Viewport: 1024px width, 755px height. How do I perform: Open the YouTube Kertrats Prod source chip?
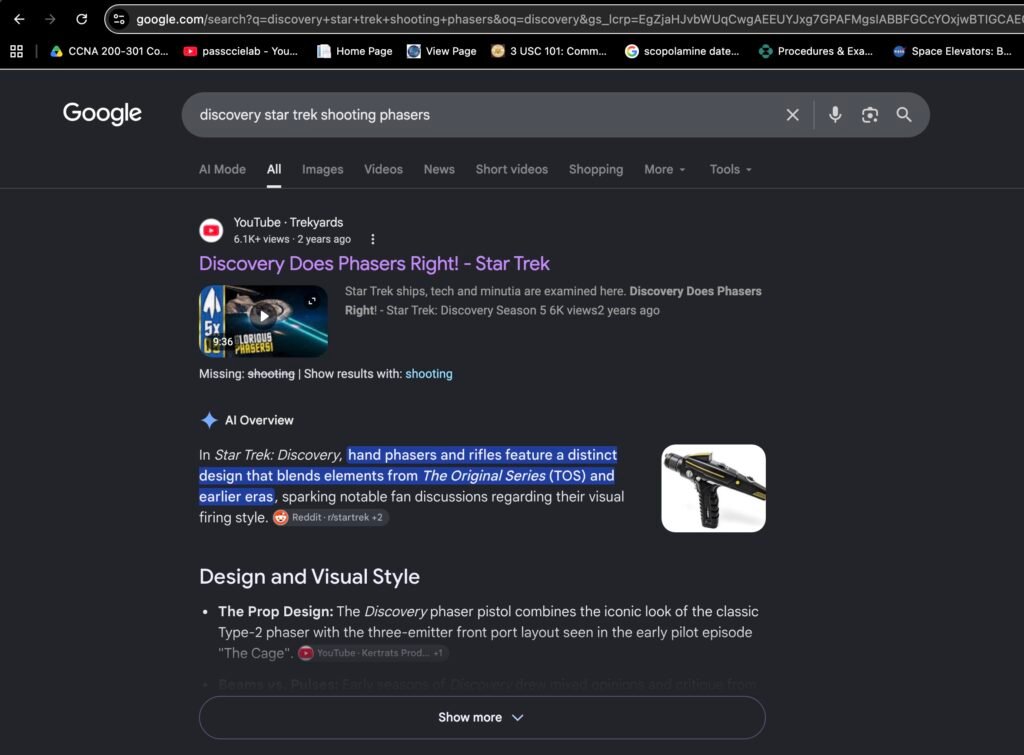click(372, 652)
